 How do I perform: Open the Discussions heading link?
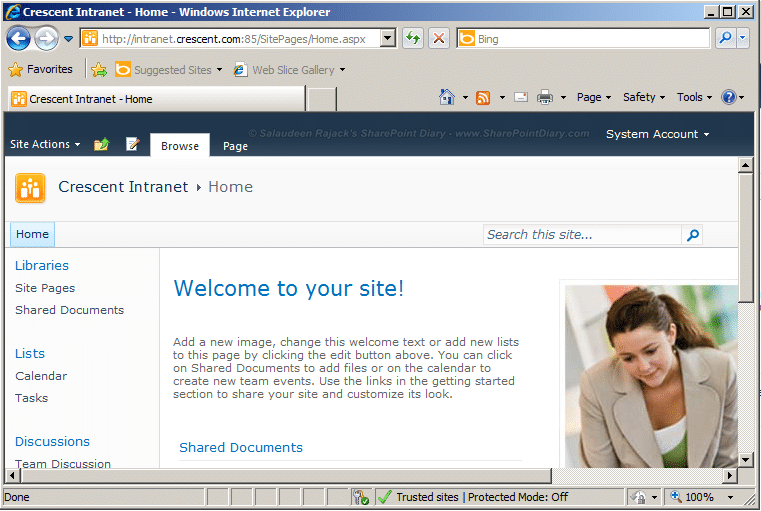(52, 441)
